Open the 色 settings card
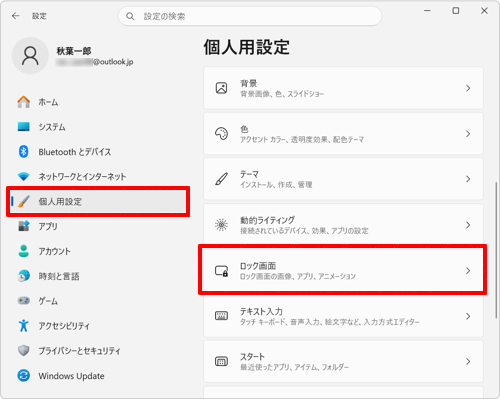 pyautogui.click(x=343, y=134)
